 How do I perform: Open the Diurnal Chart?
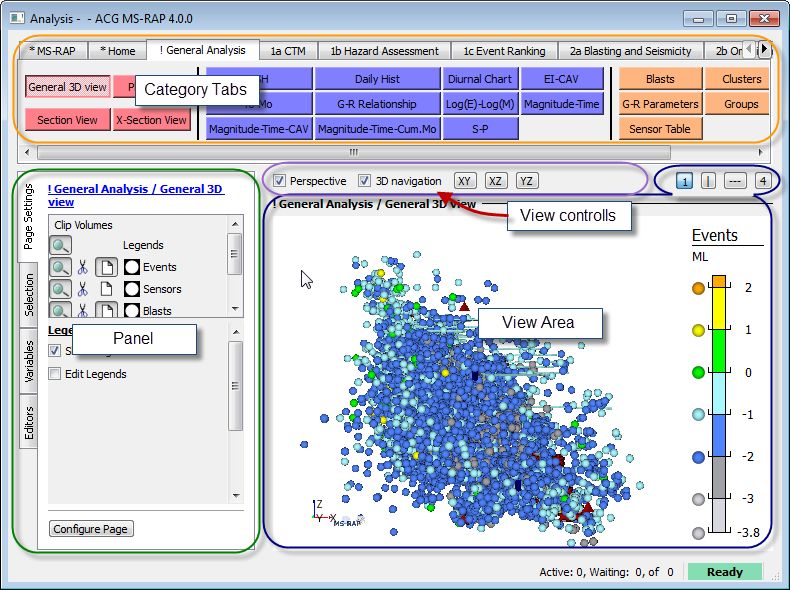point(480,79)
